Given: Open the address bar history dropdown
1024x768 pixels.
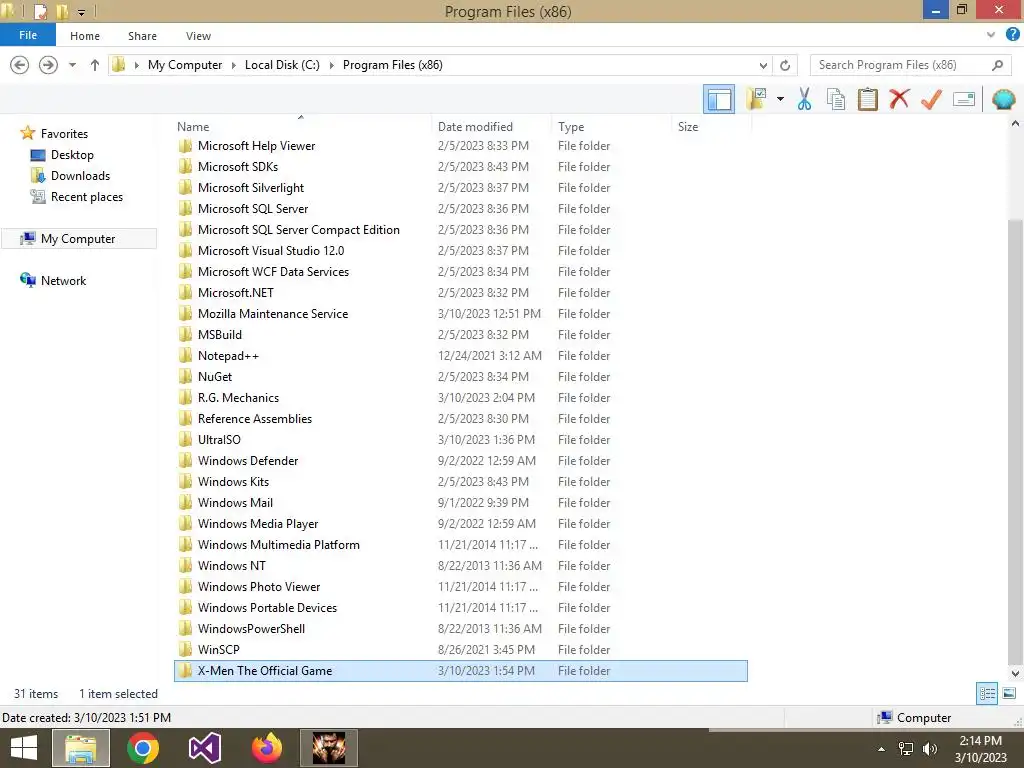Looking at the screenshot, I should (763, 65).
